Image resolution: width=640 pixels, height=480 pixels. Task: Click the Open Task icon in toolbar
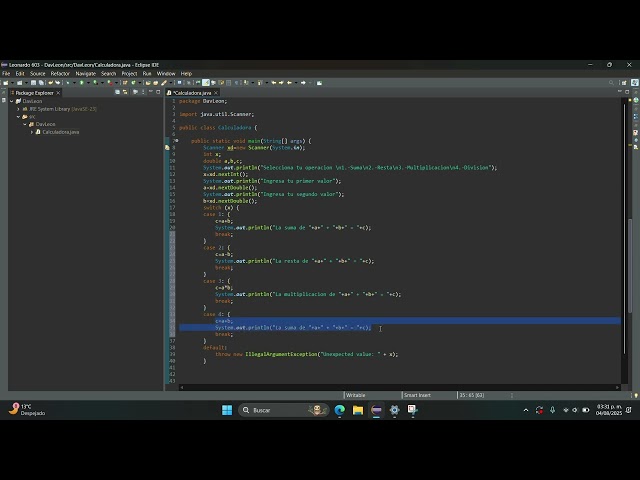click(156, 83)
